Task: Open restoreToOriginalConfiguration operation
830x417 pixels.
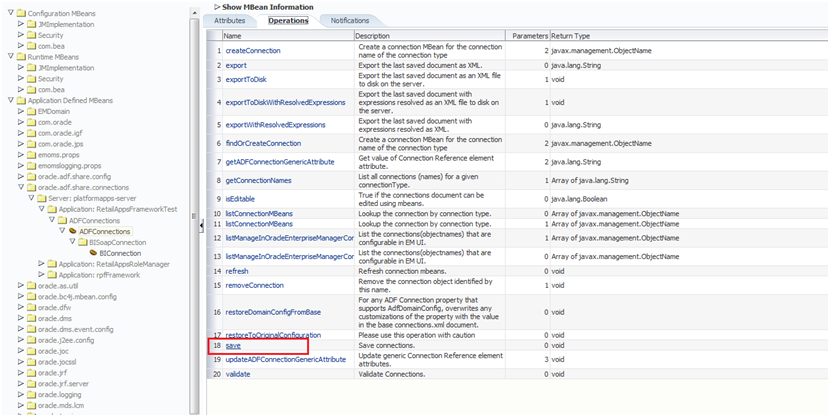Action: tap(273, 335)
